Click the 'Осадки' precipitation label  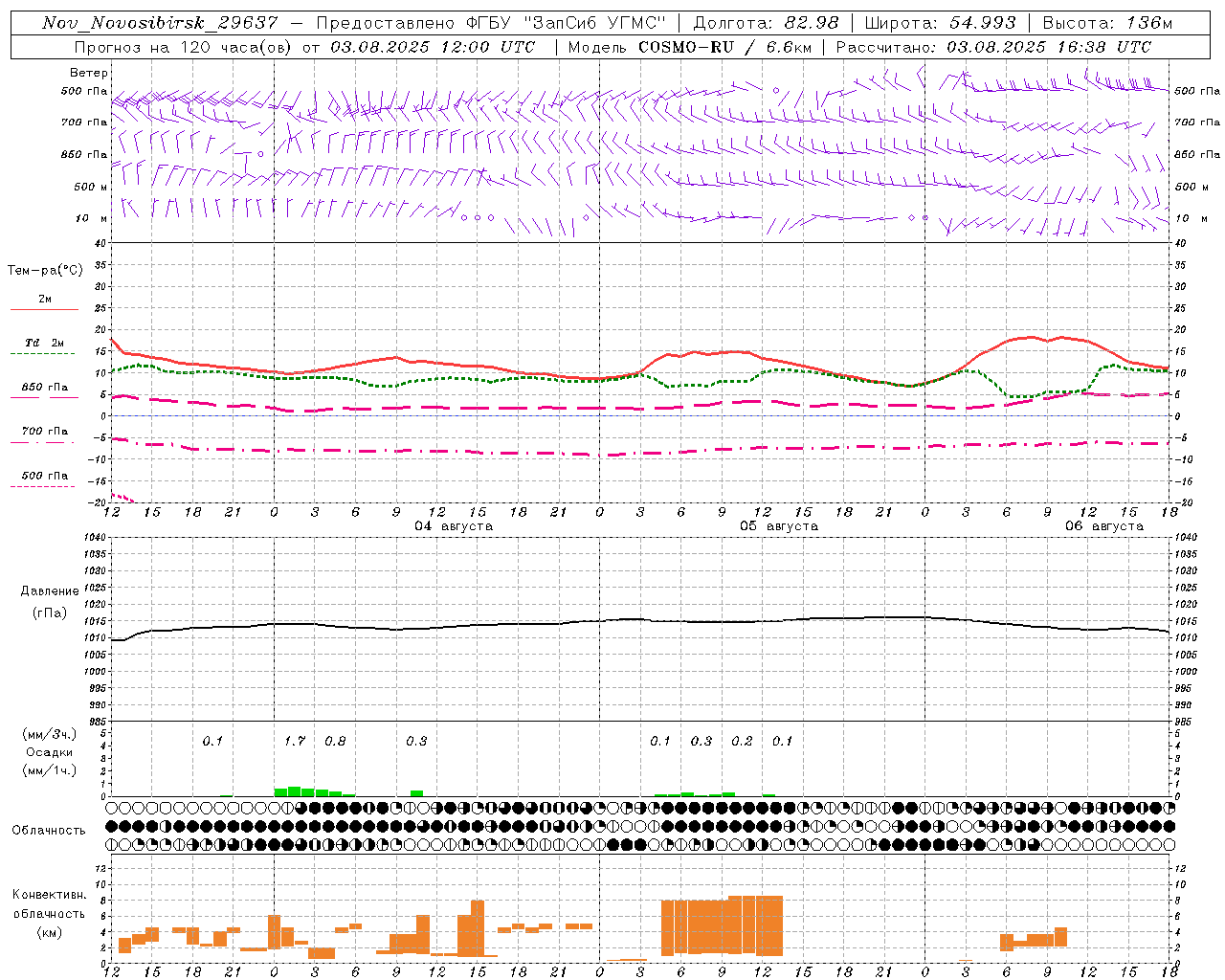(49, 752)
